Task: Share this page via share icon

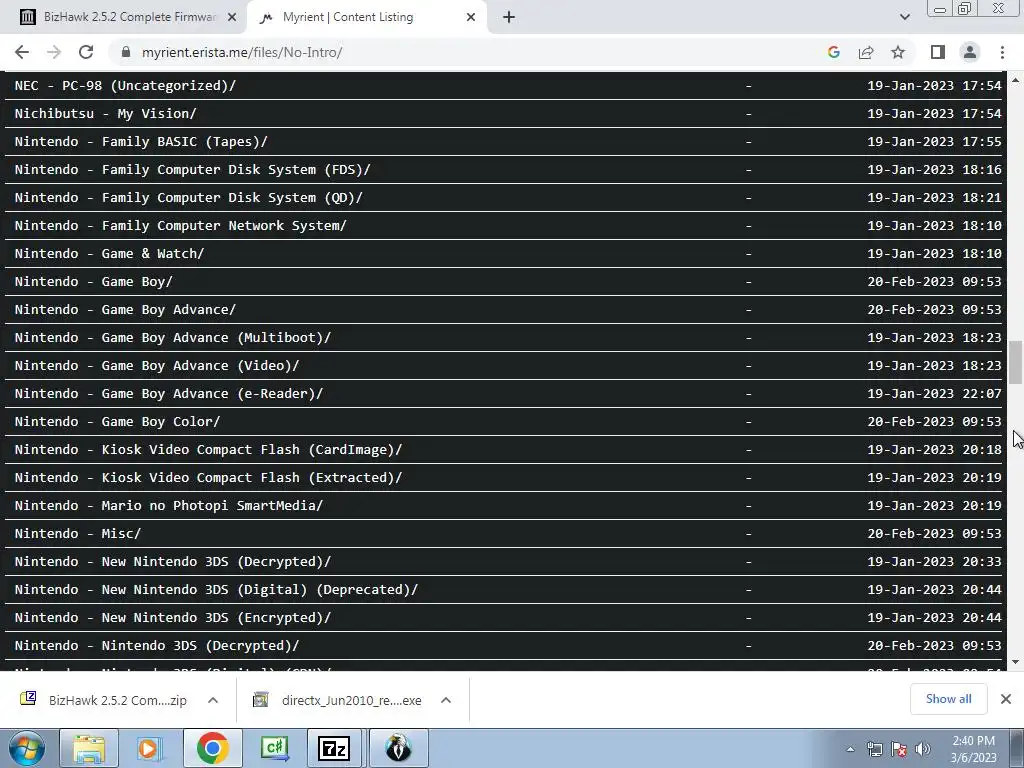Action: point(866,52)
